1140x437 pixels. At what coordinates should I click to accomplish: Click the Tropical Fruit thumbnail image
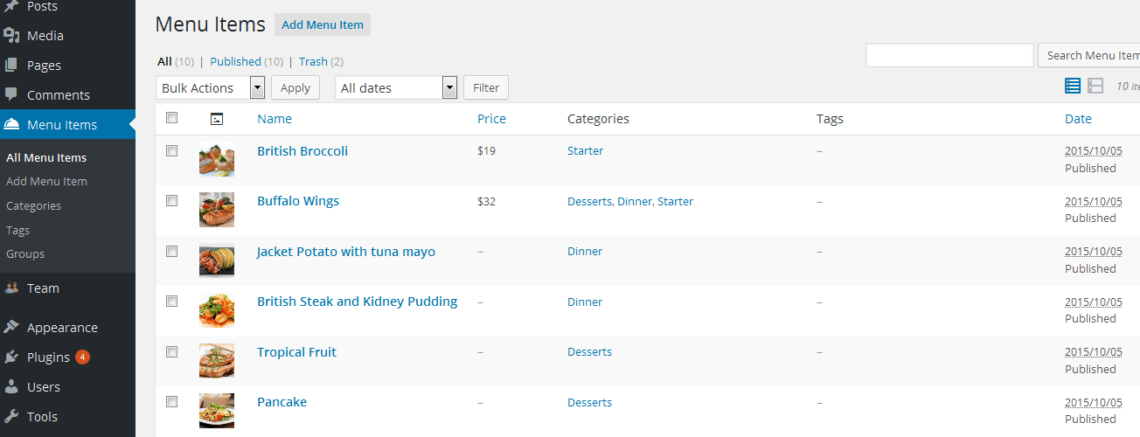click(x=217, y=360)
